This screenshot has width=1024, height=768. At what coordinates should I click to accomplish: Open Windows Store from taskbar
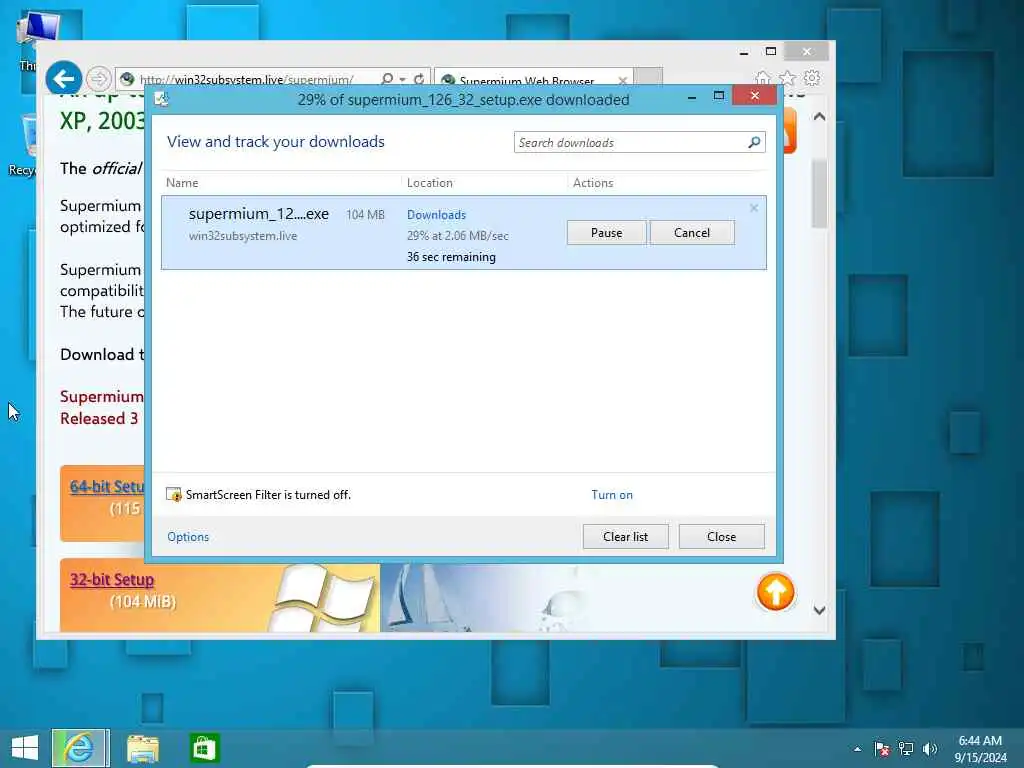pos(204,748)
